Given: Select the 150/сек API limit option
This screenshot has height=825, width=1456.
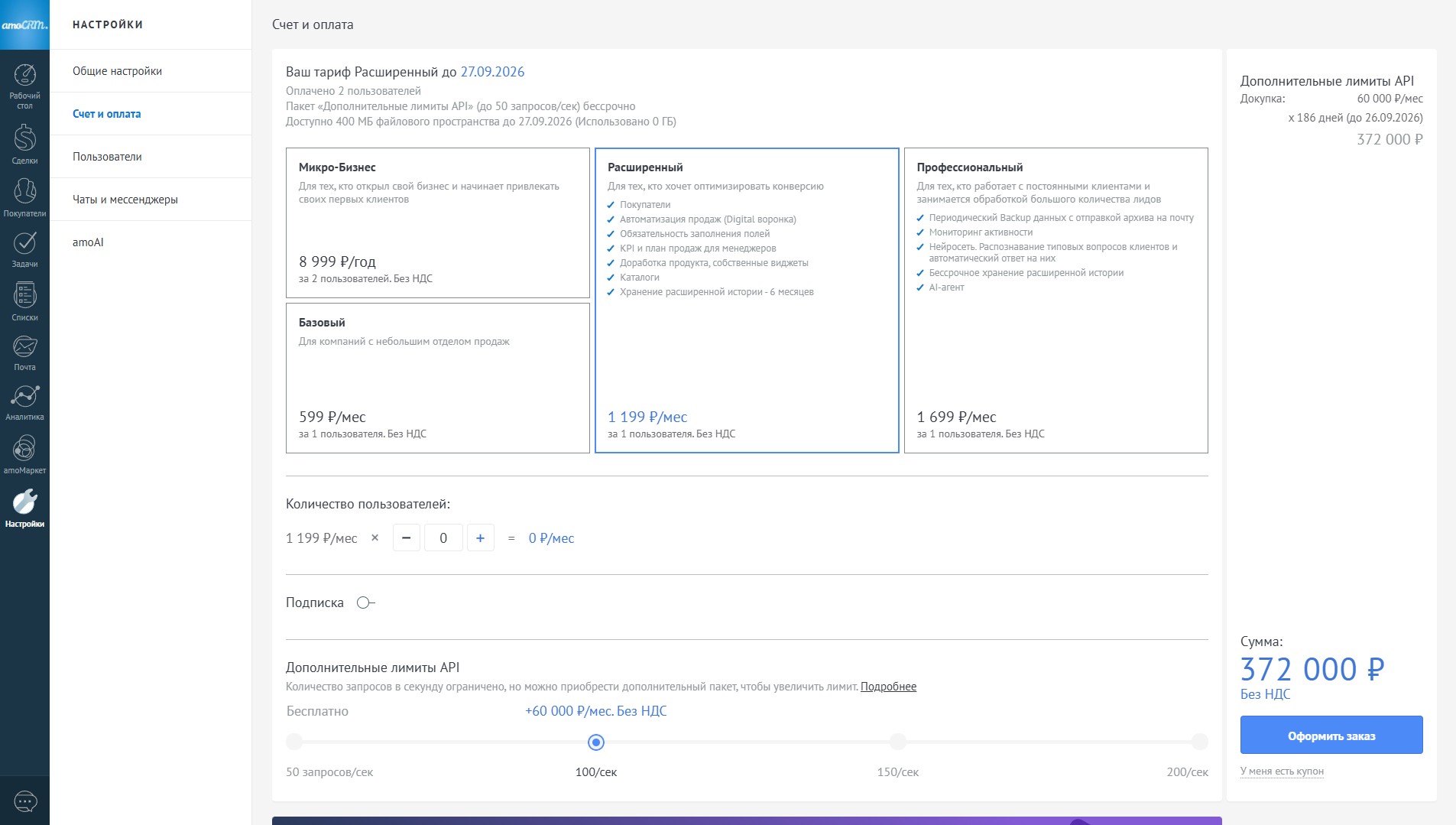Looking at the screenshot, I should [897, 742].
